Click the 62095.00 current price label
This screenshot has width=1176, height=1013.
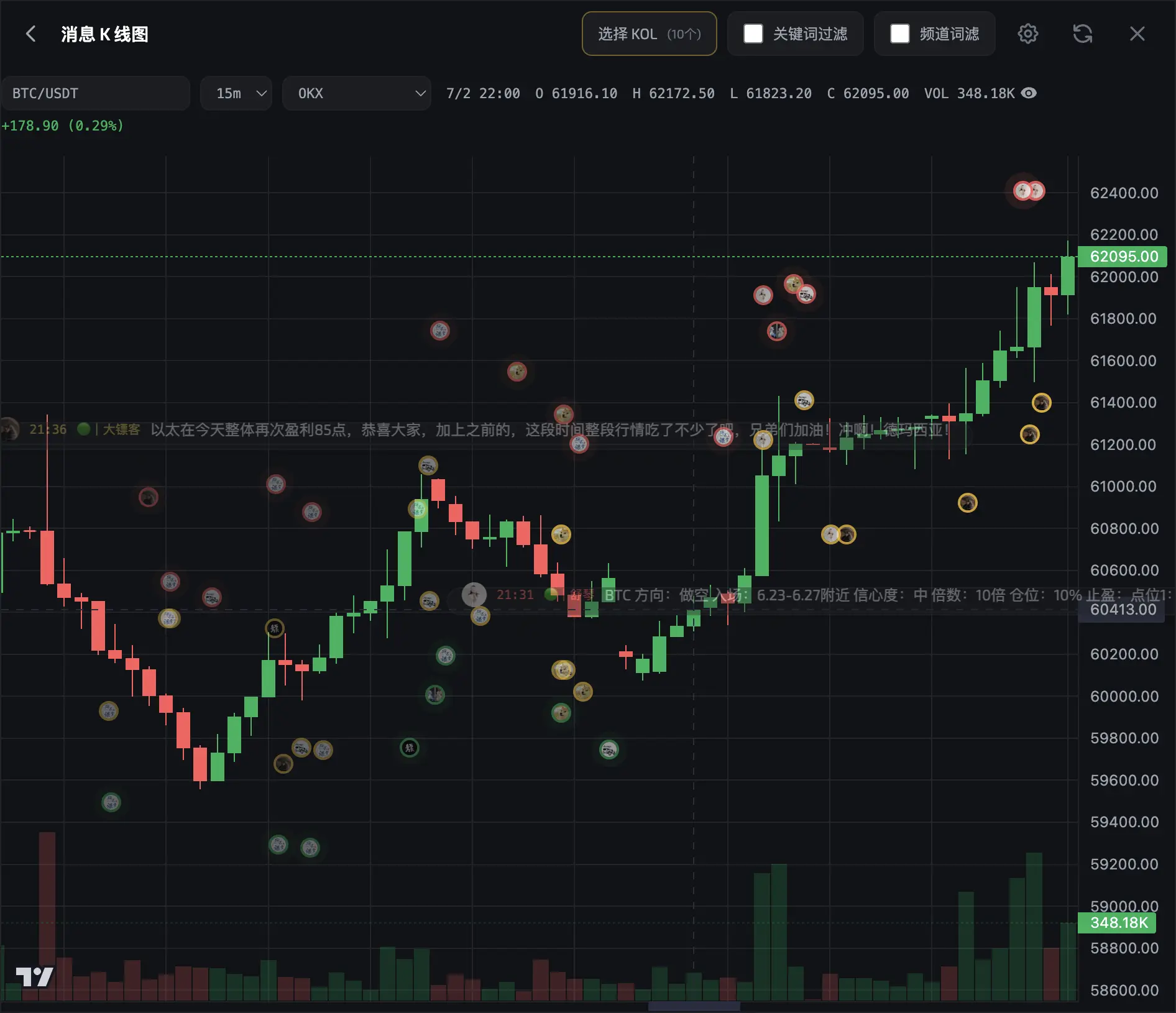1123,257
